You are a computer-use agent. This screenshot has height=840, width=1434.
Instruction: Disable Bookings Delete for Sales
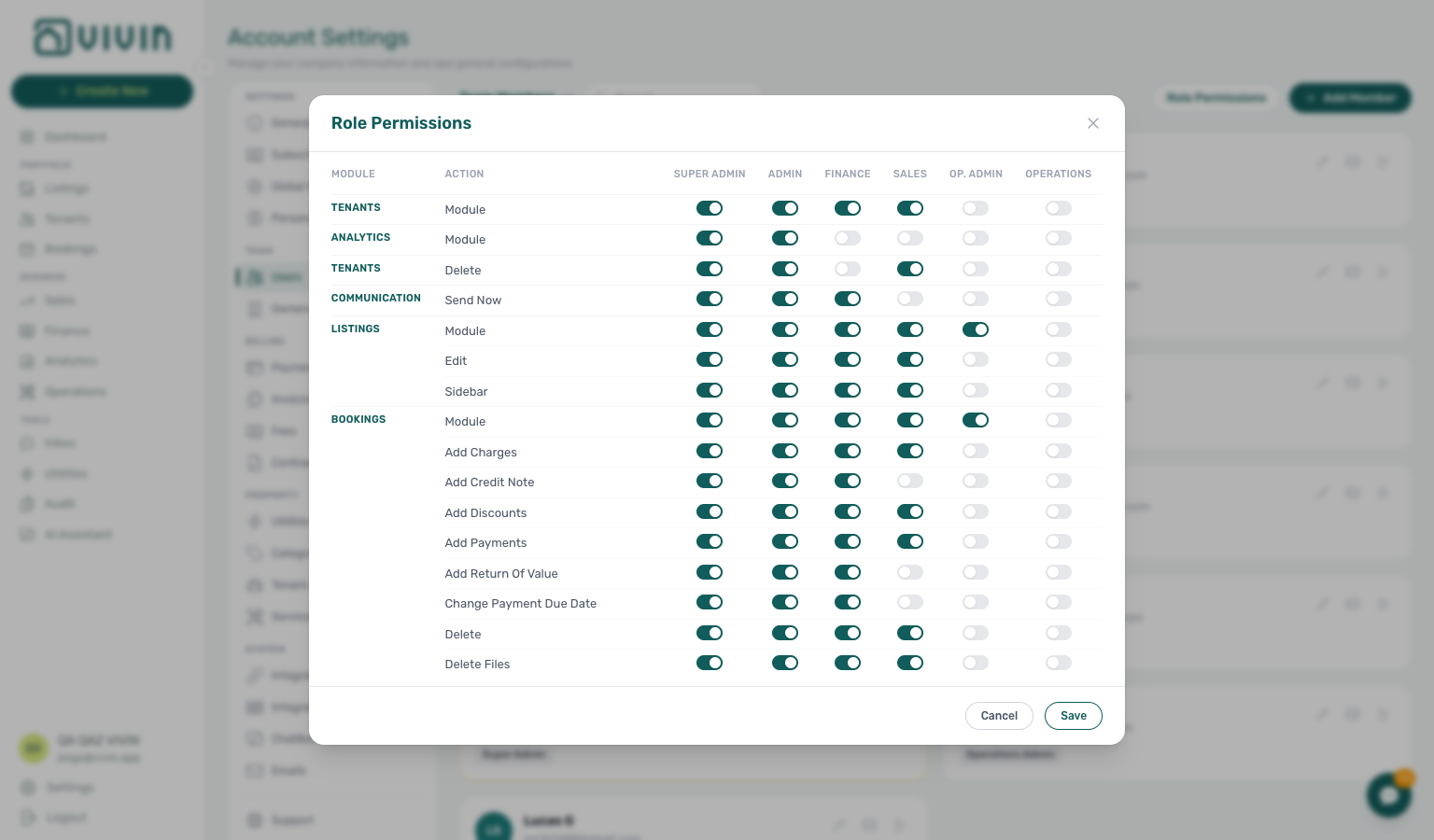[x=910, y=633]
